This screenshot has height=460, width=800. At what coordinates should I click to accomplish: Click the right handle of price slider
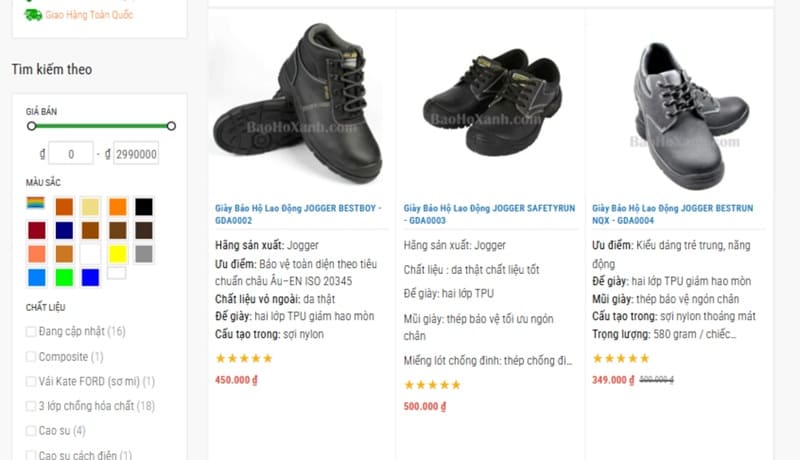click(x=171, y=126)
